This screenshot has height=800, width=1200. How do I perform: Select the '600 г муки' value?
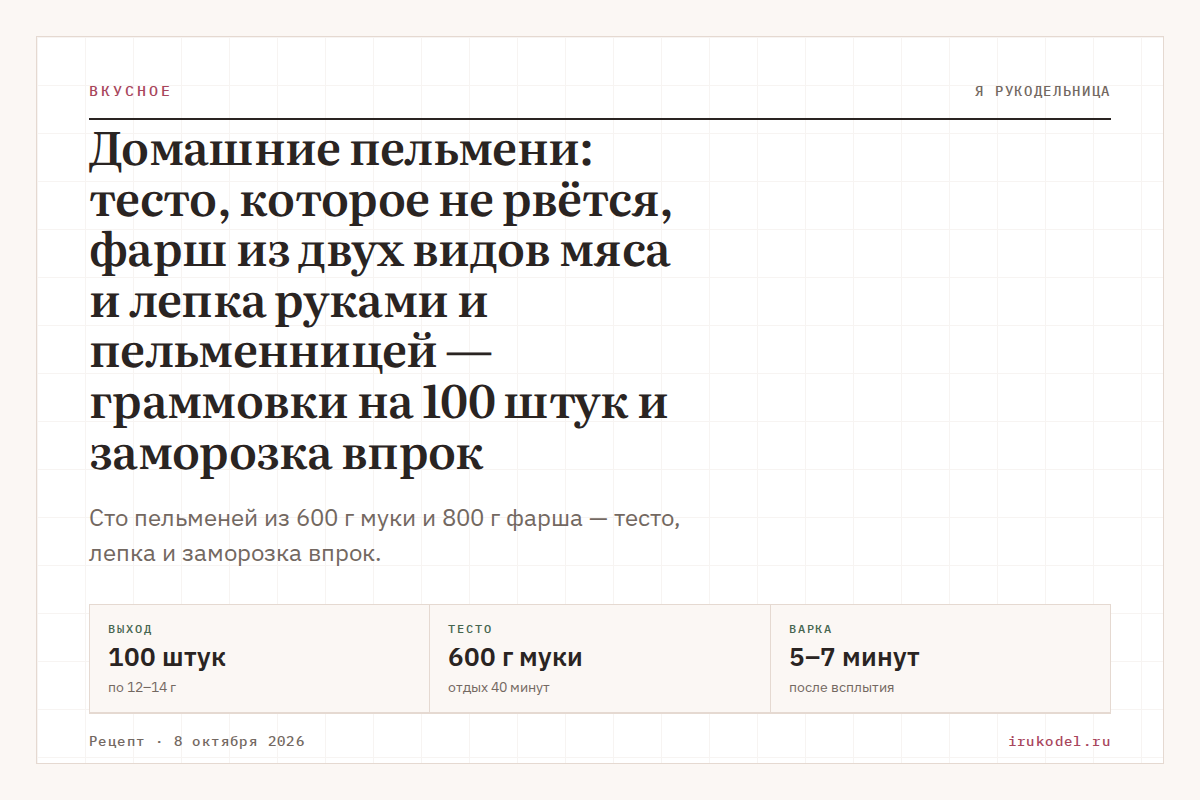515,658
